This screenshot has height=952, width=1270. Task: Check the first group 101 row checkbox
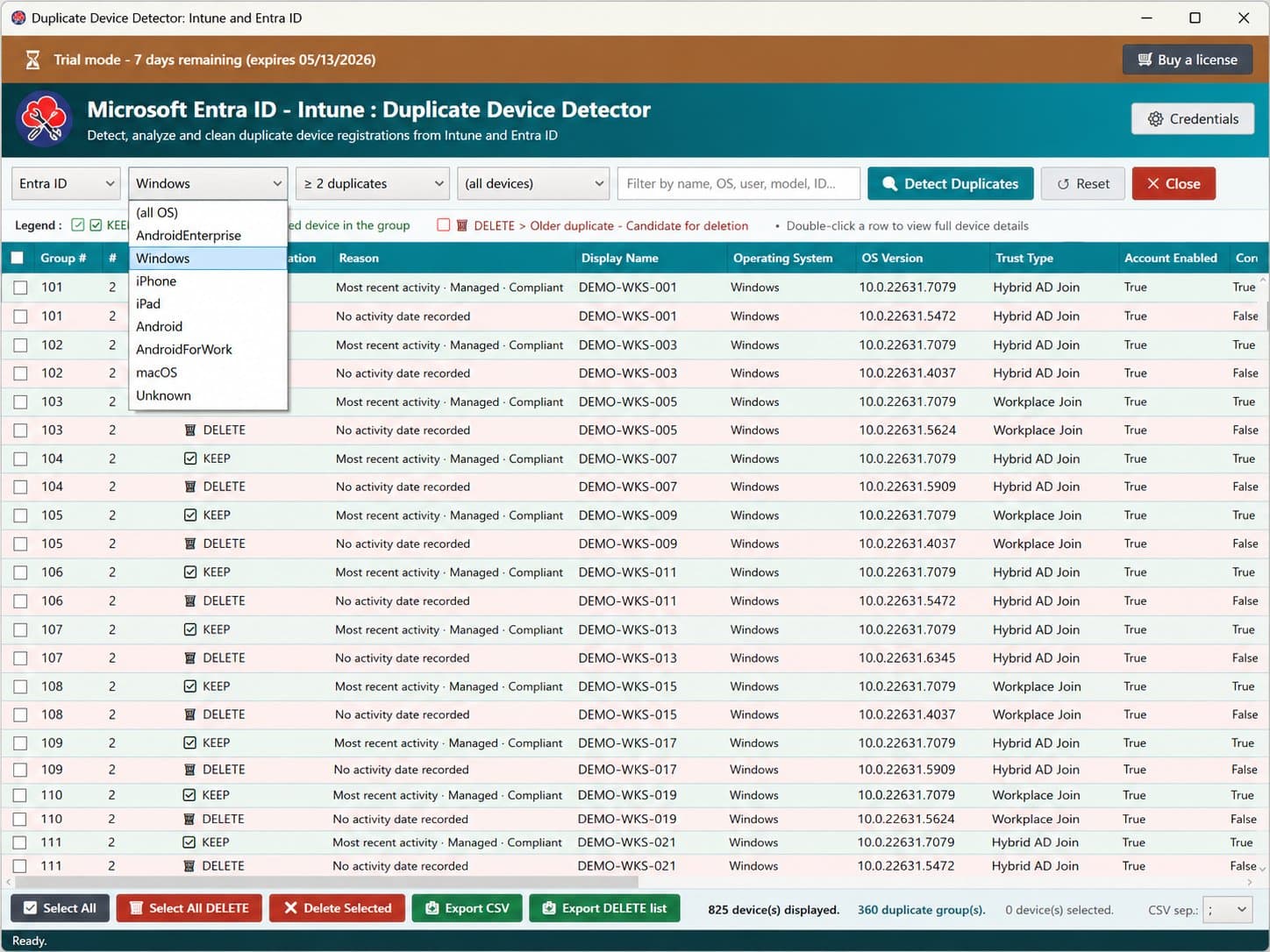[20, 288]
